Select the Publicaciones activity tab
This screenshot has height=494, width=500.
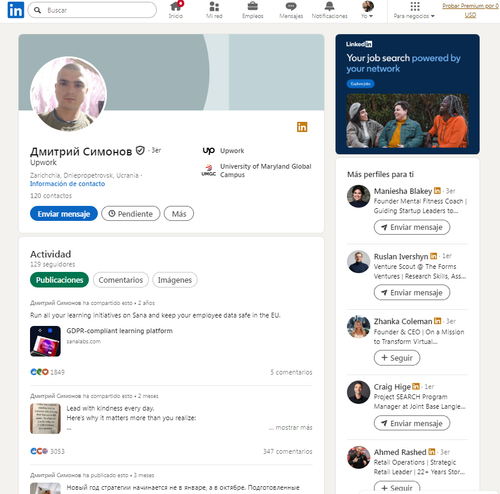(x=59, y=280)
